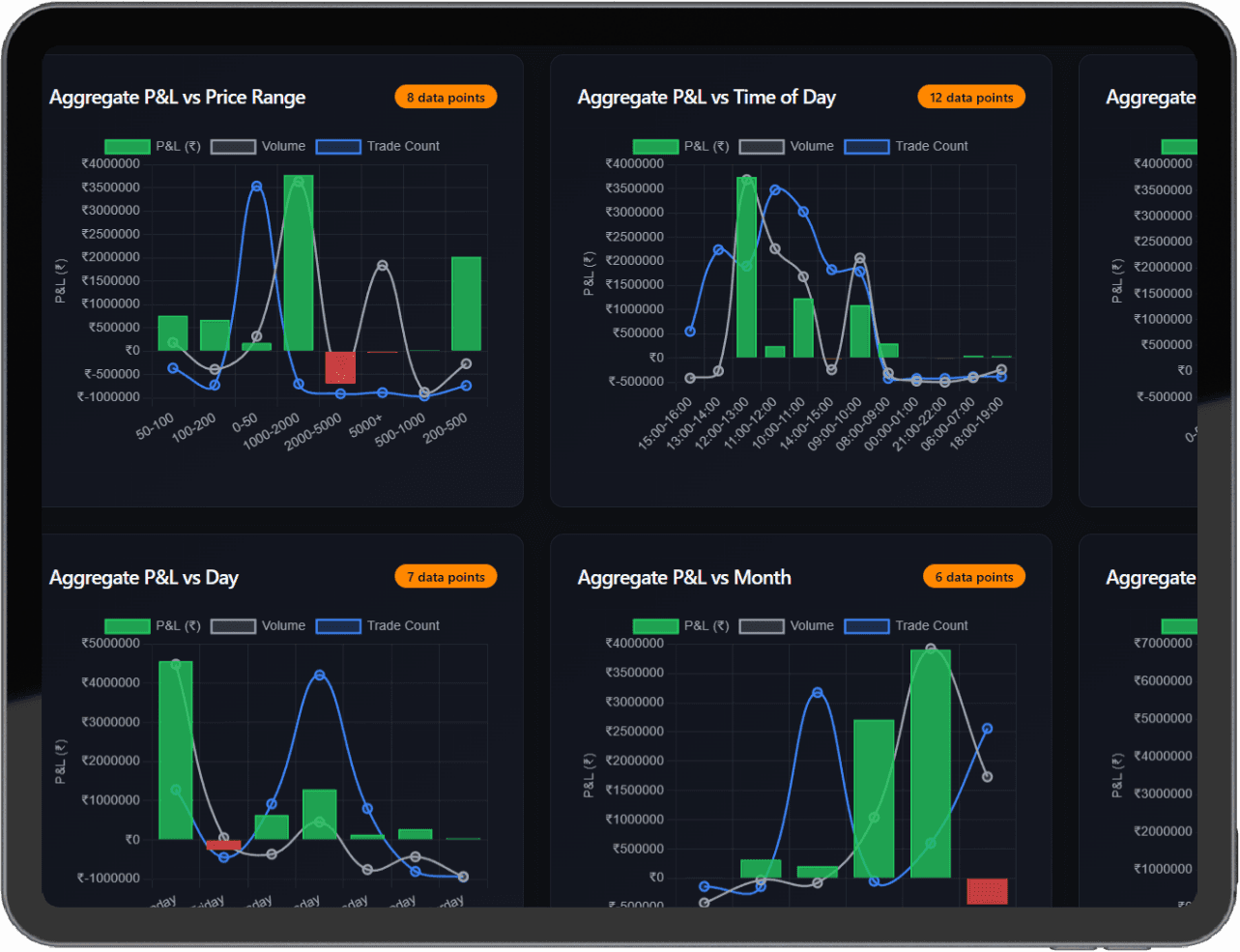Select the Aggregate P&L vs Price Range title
The height and width of the screenshot is (952, 1240).
tap(177, 97)
